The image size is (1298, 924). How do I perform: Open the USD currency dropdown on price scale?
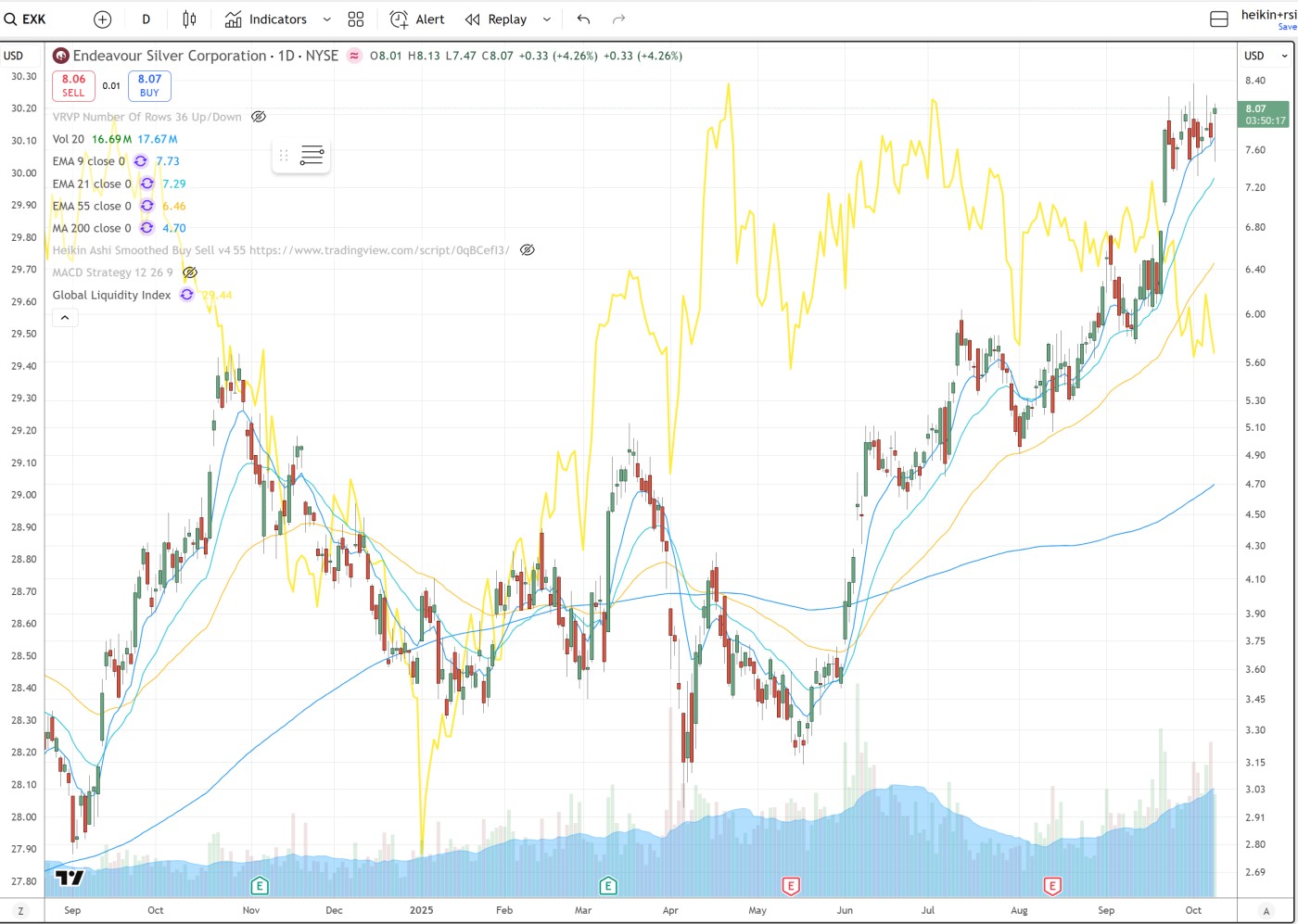coord(1266,56)
